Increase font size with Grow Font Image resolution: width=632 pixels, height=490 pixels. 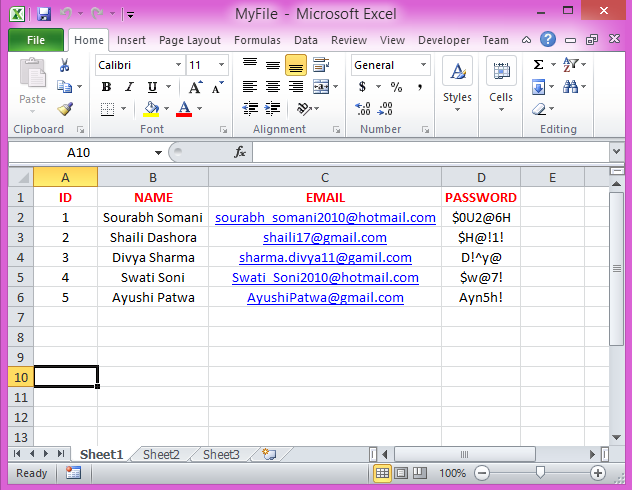[196, 87]
